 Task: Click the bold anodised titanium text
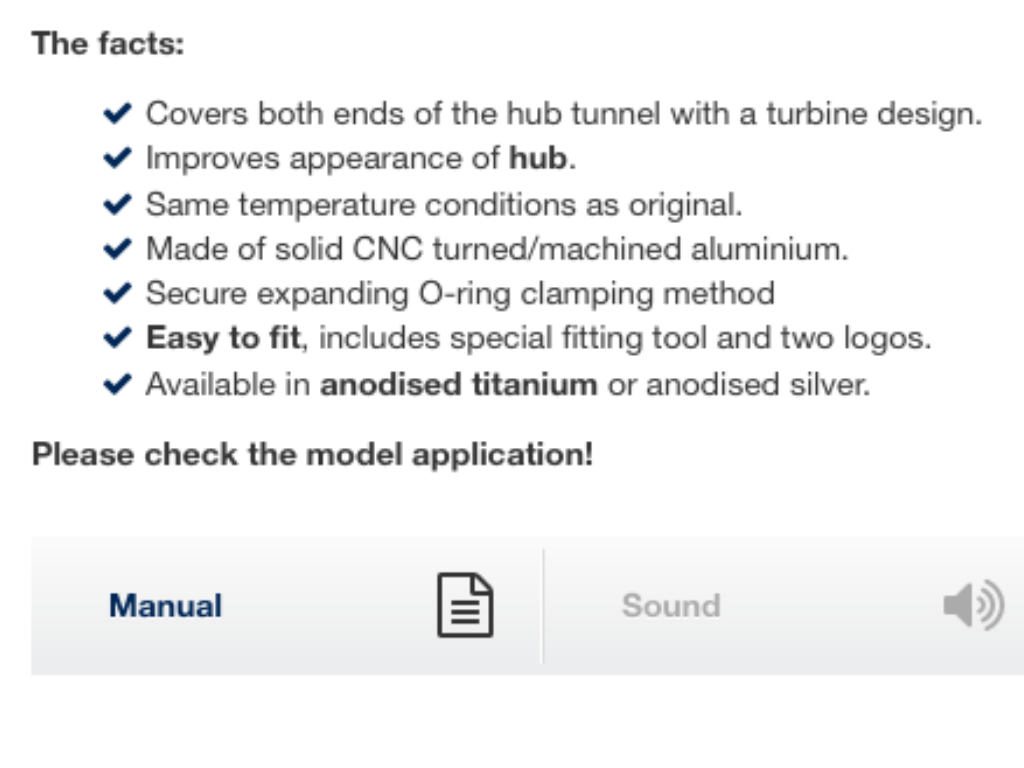(x=458, y=384)
